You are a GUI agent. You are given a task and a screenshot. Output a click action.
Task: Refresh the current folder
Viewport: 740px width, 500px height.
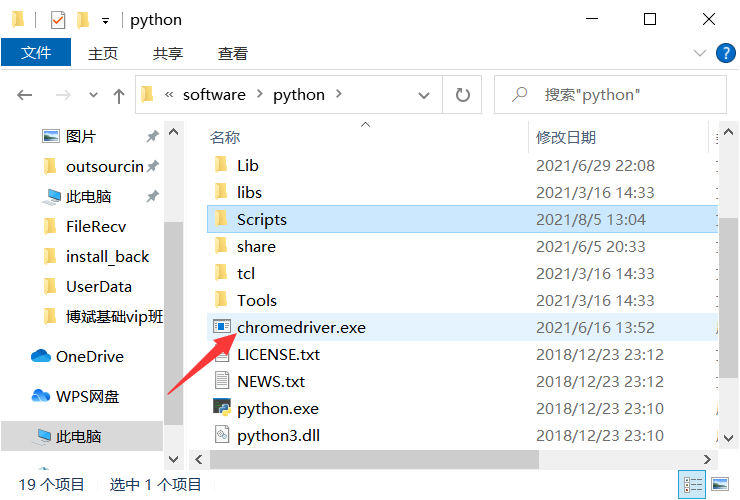[462, 95]
